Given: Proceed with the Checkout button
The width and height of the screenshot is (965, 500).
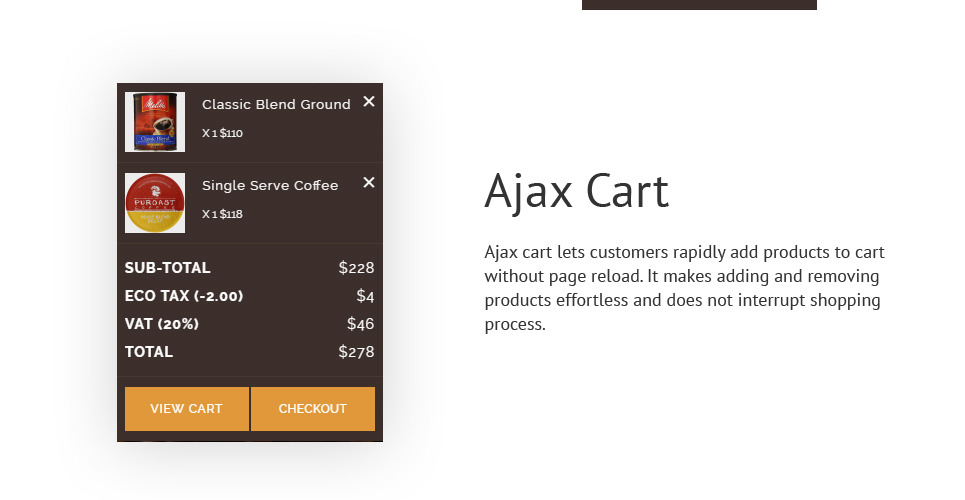Looking at the screenshot, I should (312, 409).
